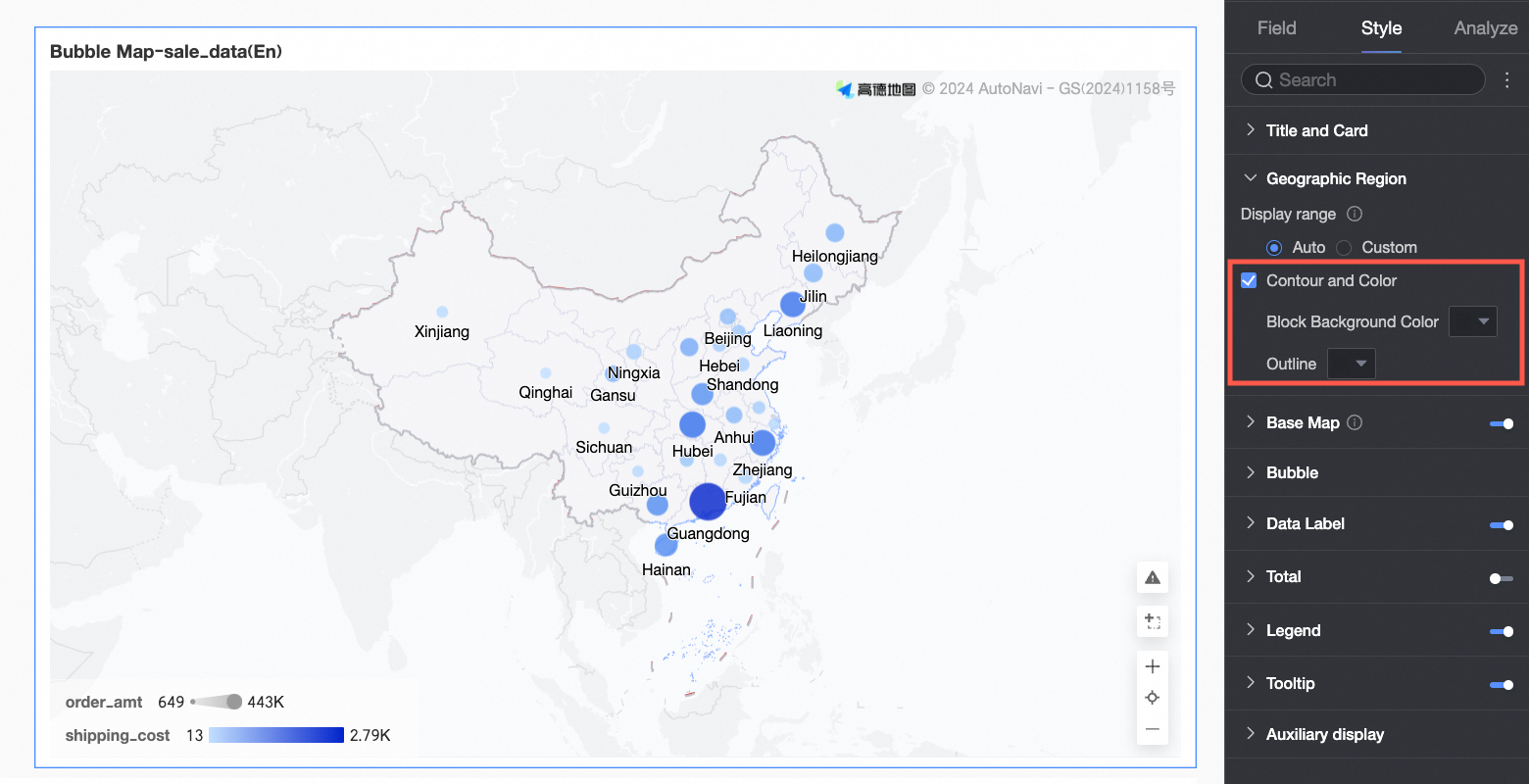Click the Jilin label on the map
The width and height of the screenshot is (1529, 784).
[814, 296]
